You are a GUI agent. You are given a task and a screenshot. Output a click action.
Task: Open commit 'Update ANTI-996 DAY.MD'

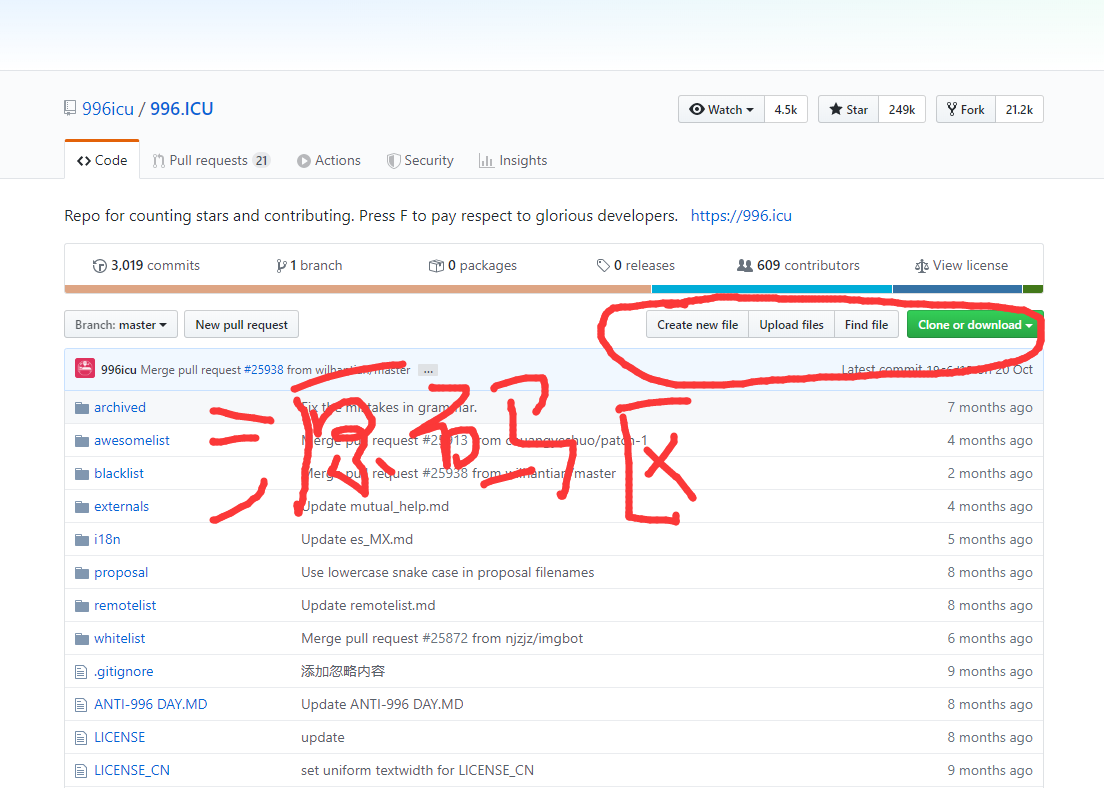pyautogui.click(x=382, y=704)
